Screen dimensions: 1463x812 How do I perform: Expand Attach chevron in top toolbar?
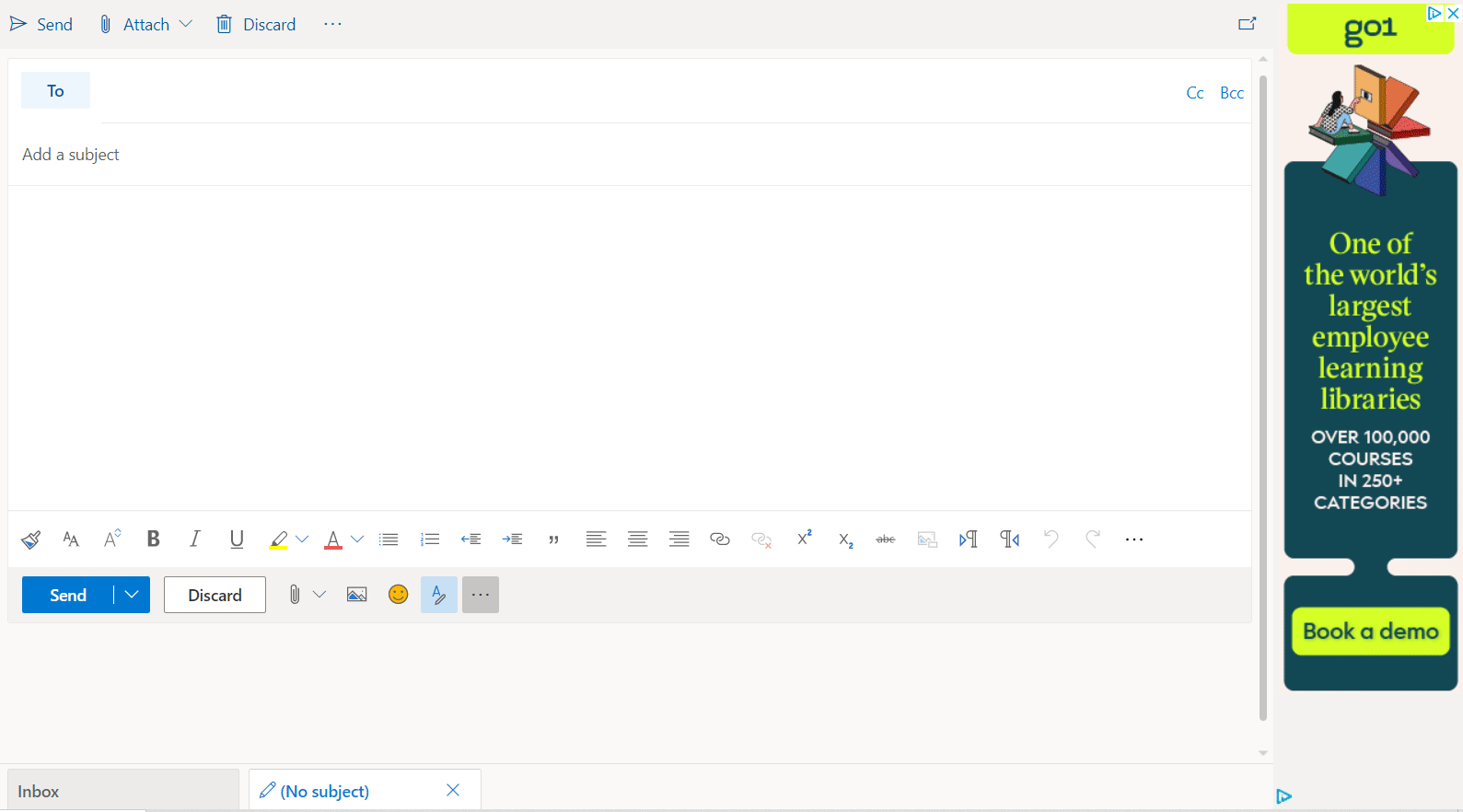186,24
